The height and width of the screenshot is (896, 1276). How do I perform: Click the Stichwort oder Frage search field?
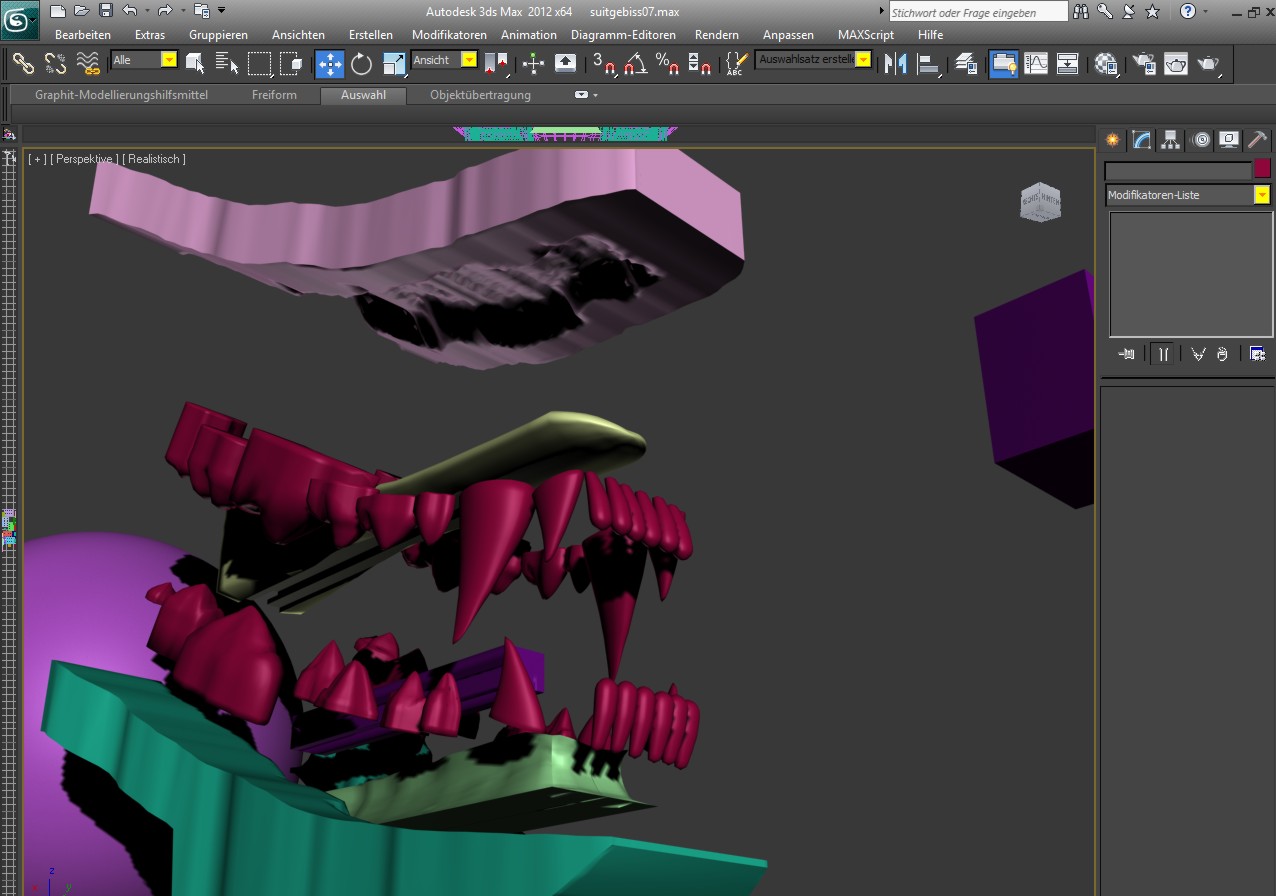977,13
